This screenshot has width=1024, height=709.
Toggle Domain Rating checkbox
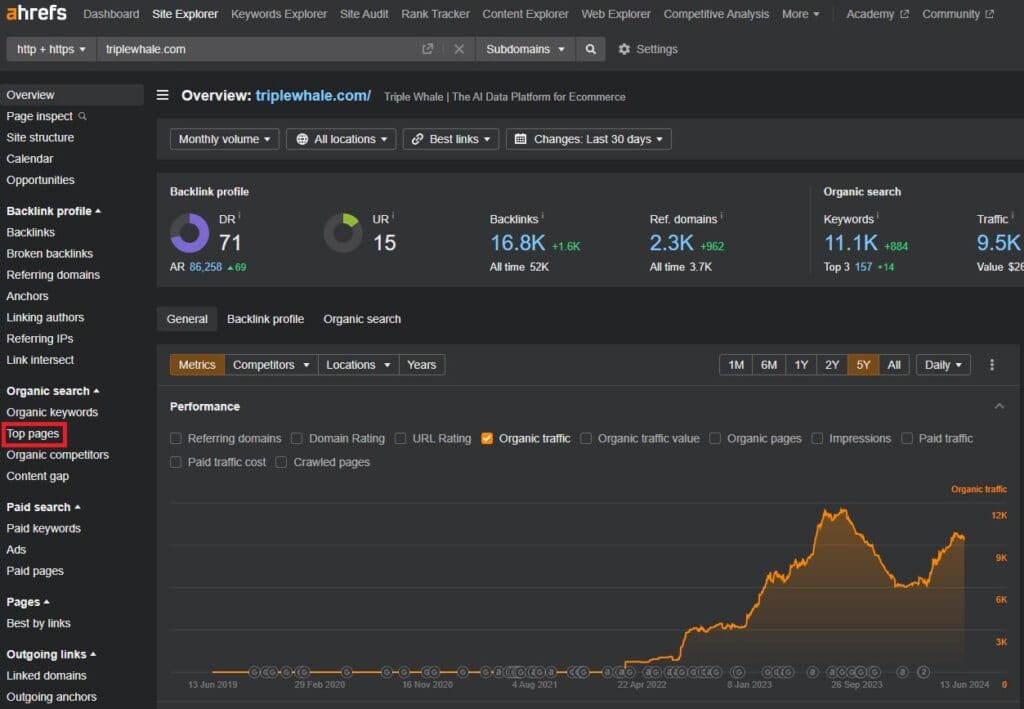pyautogui.click(x=296, y=438)
